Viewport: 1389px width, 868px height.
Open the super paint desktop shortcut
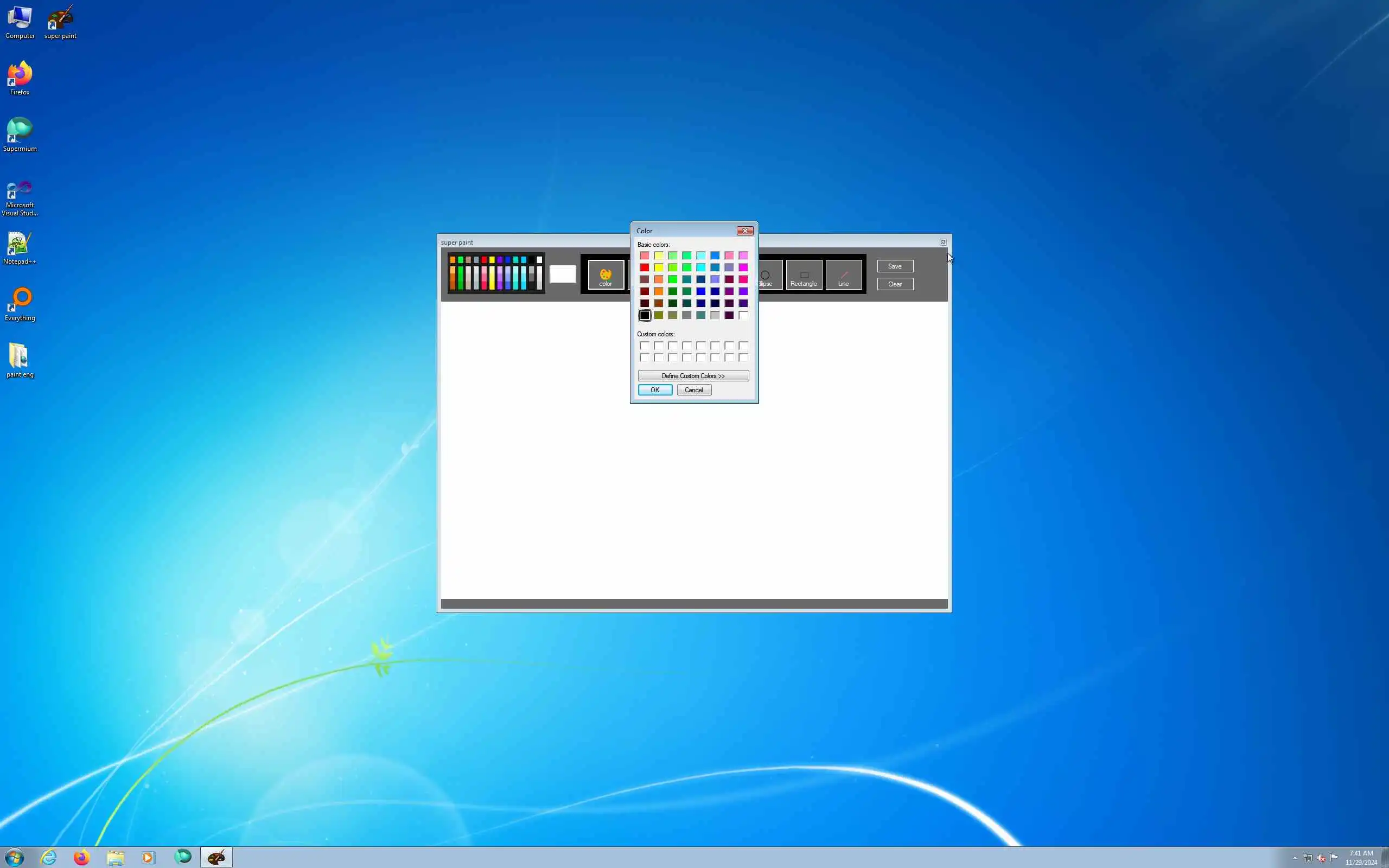coord(60,23)
